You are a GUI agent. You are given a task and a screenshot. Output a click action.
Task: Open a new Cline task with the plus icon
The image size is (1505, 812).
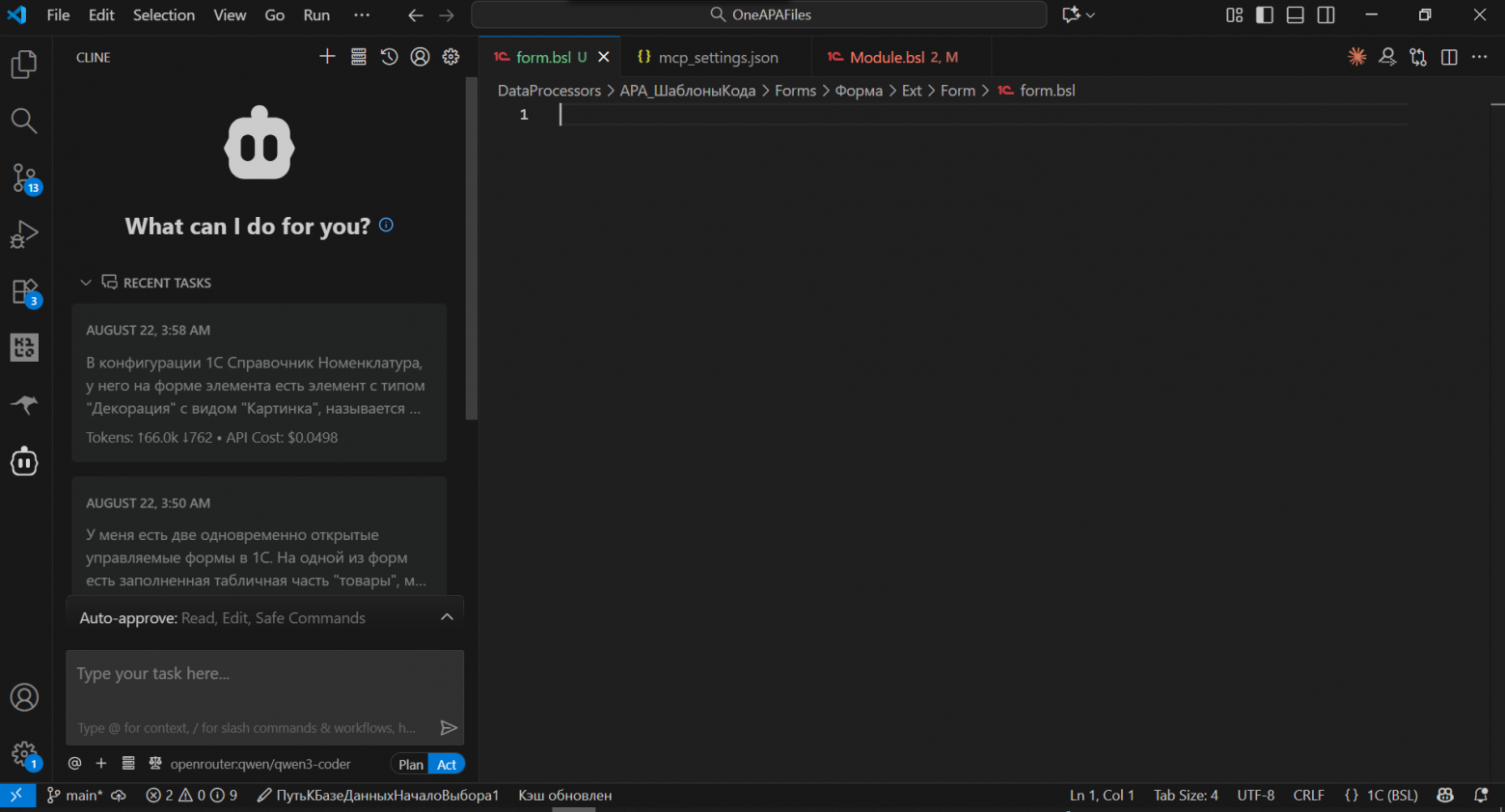click(x=327, y=56)
